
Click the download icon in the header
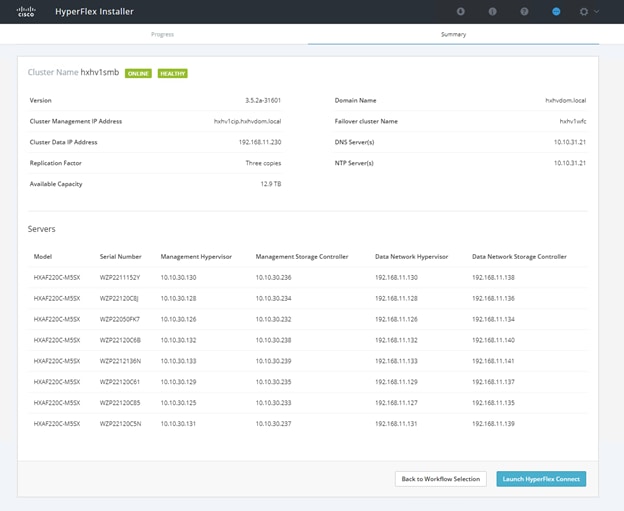tap(460, 12)
